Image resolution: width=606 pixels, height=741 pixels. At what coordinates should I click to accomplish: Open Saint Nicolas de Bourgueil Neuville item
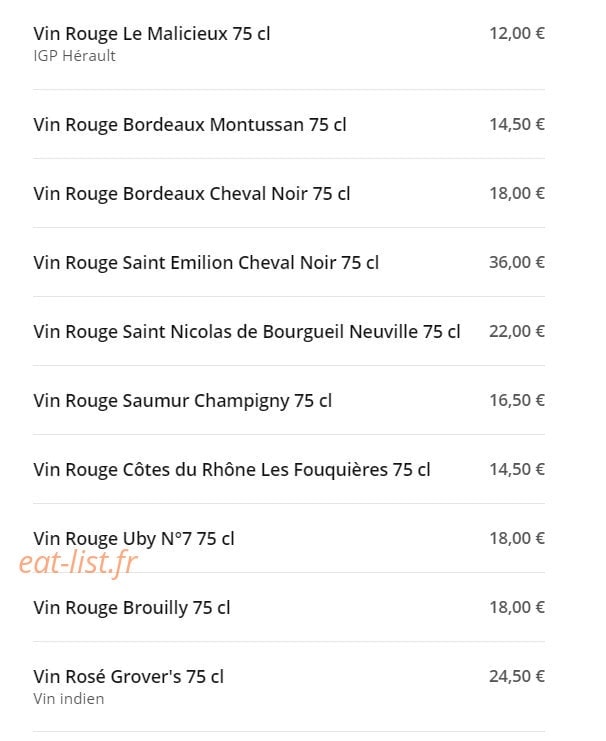point(247,332)
